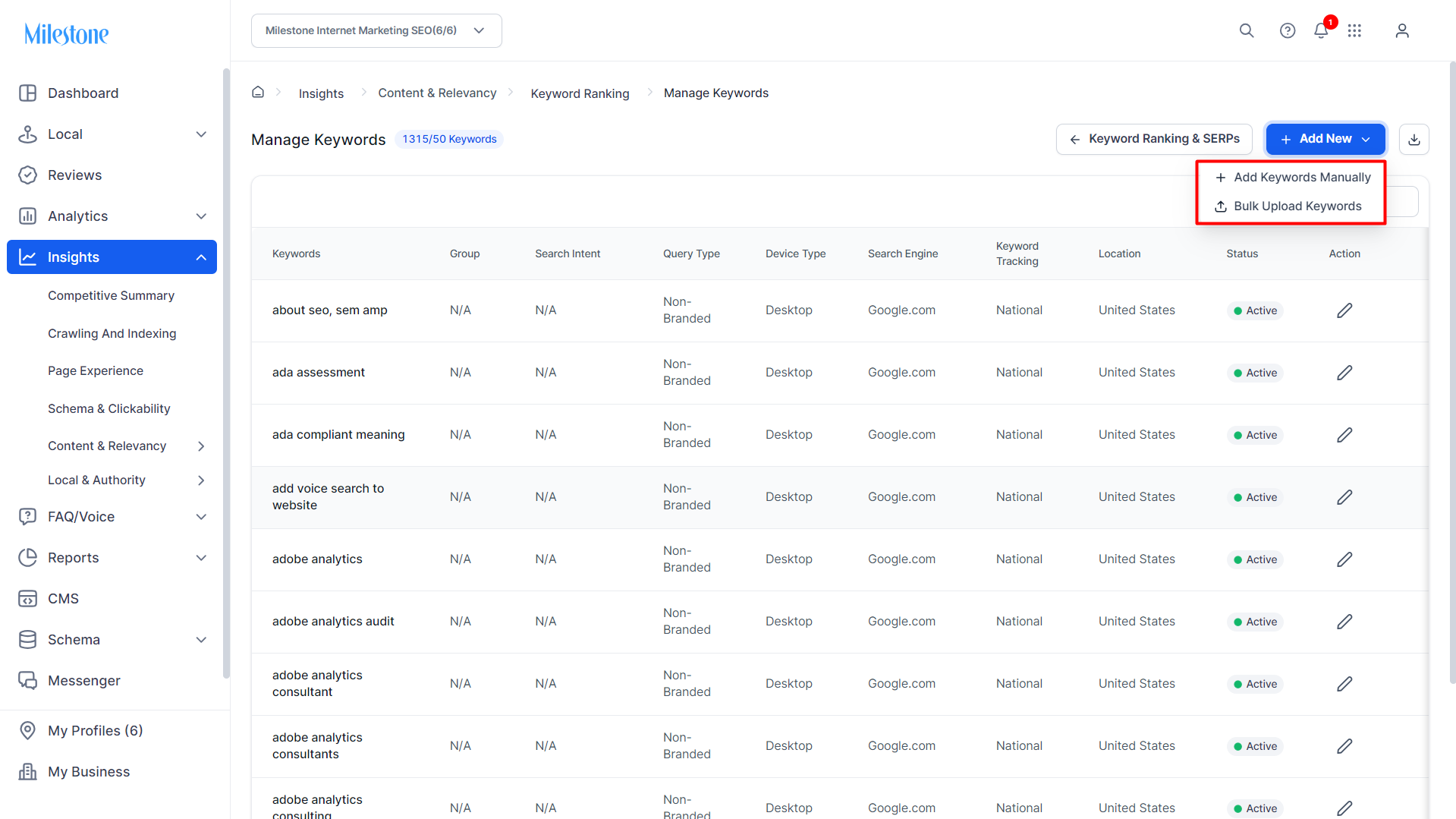Open Page Experience page
The height and width of the screenshot is (819, 1456).
96,371
